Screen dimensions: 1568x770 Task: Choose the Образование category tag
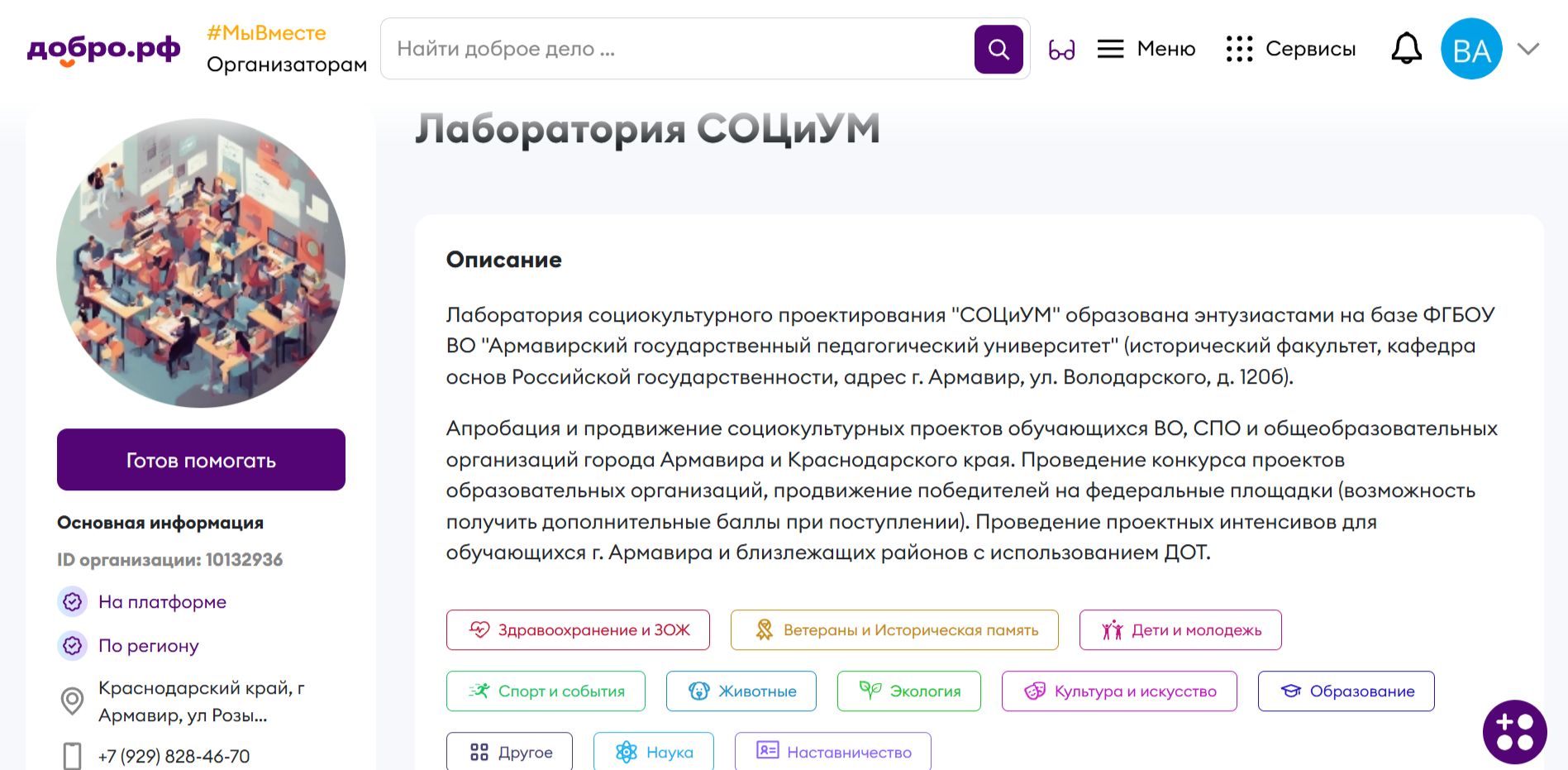tap(1346, 691)
